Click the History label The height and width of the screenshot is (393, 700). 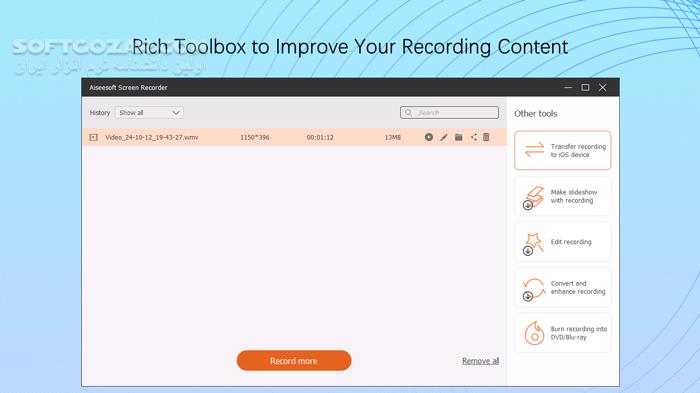click(x=100, y=113)
